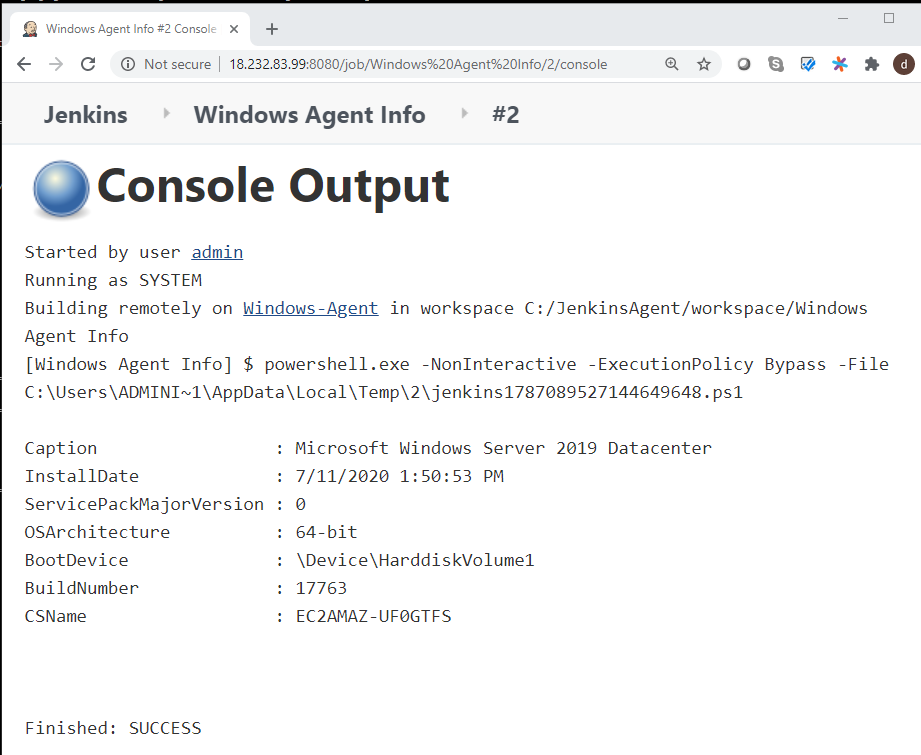Open the zoom magnifier in address bar
Image resolution: width=921 pixels, height=755 pixels.
[672, 64]
